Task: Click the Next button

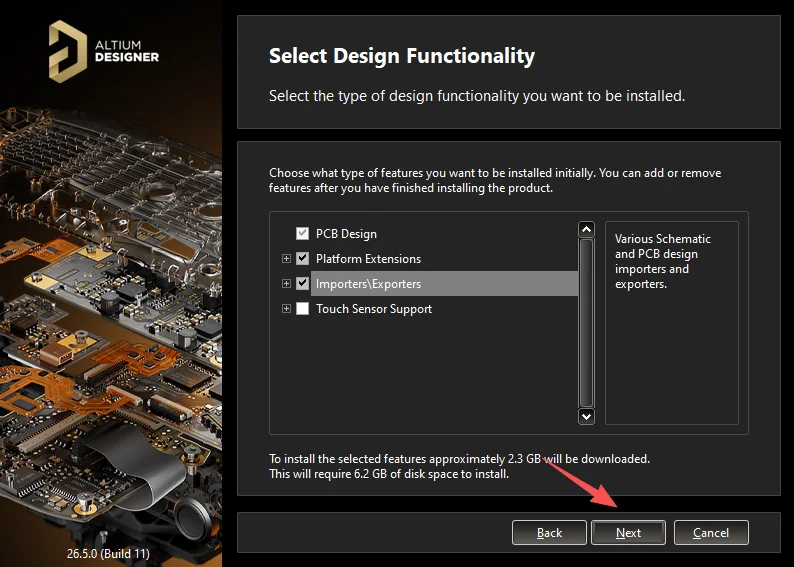Action: (x=628, y=533)
